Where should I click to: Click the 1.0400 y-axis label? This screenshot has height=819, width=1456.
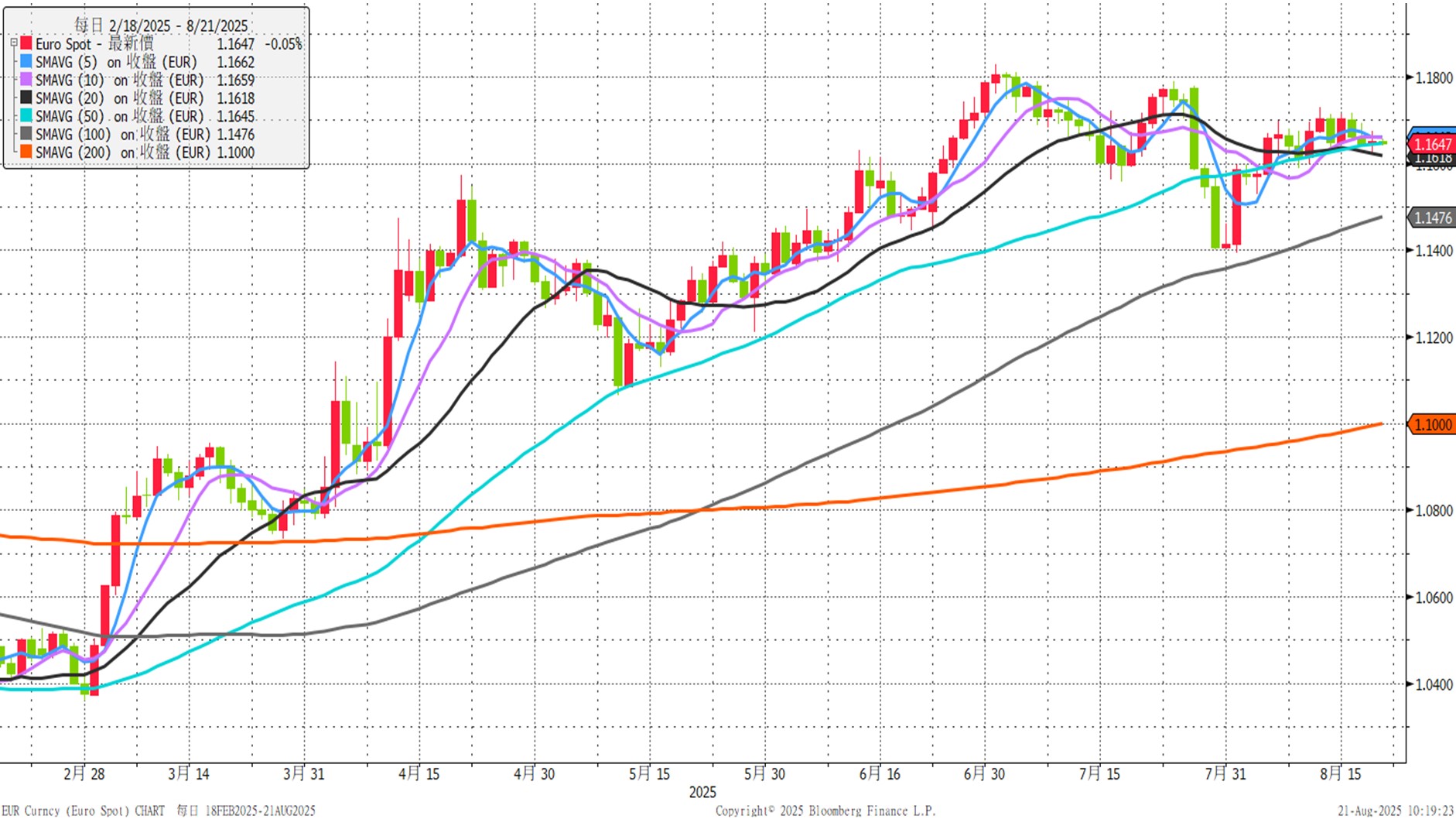pyautogui.click(x=1434, y=684)
